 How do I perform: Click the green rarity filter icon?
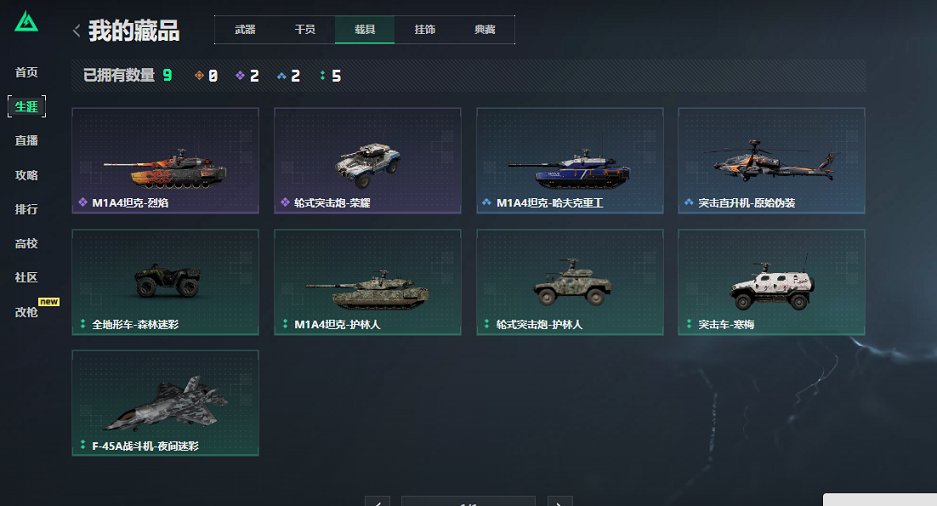click(x=323, y=75)
